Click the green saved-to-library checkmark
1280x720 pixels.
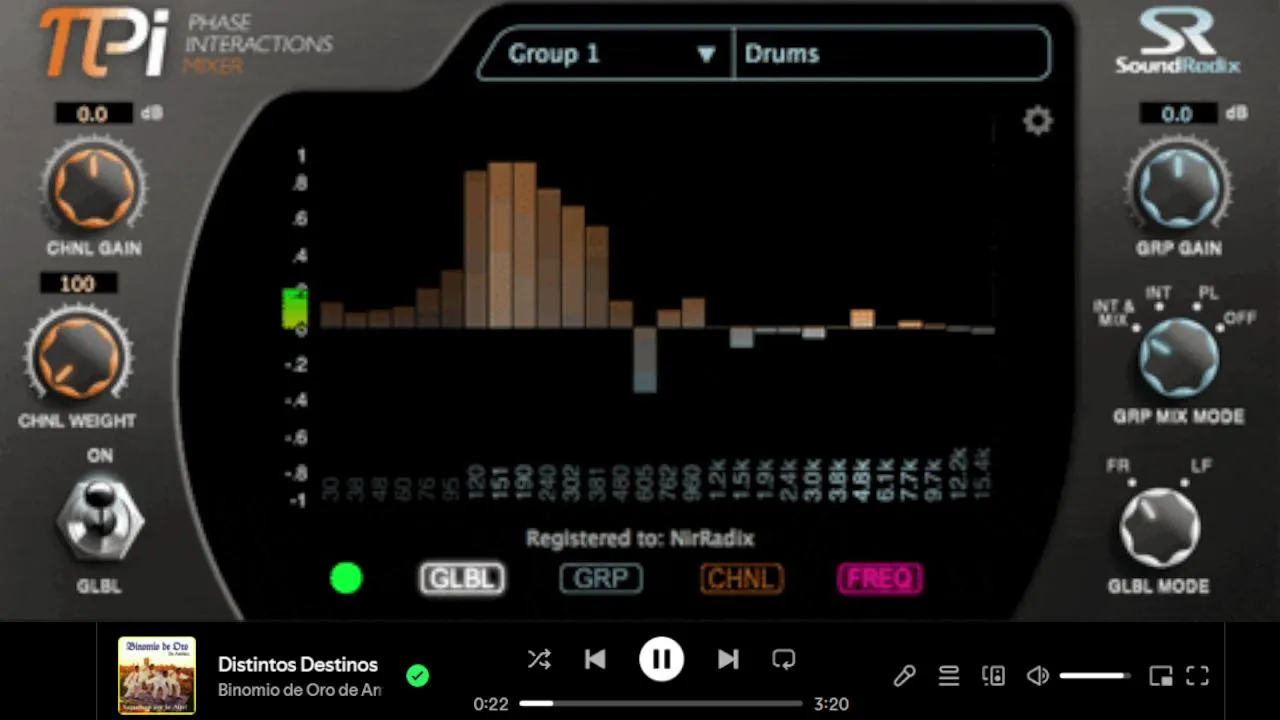point(418,676)
